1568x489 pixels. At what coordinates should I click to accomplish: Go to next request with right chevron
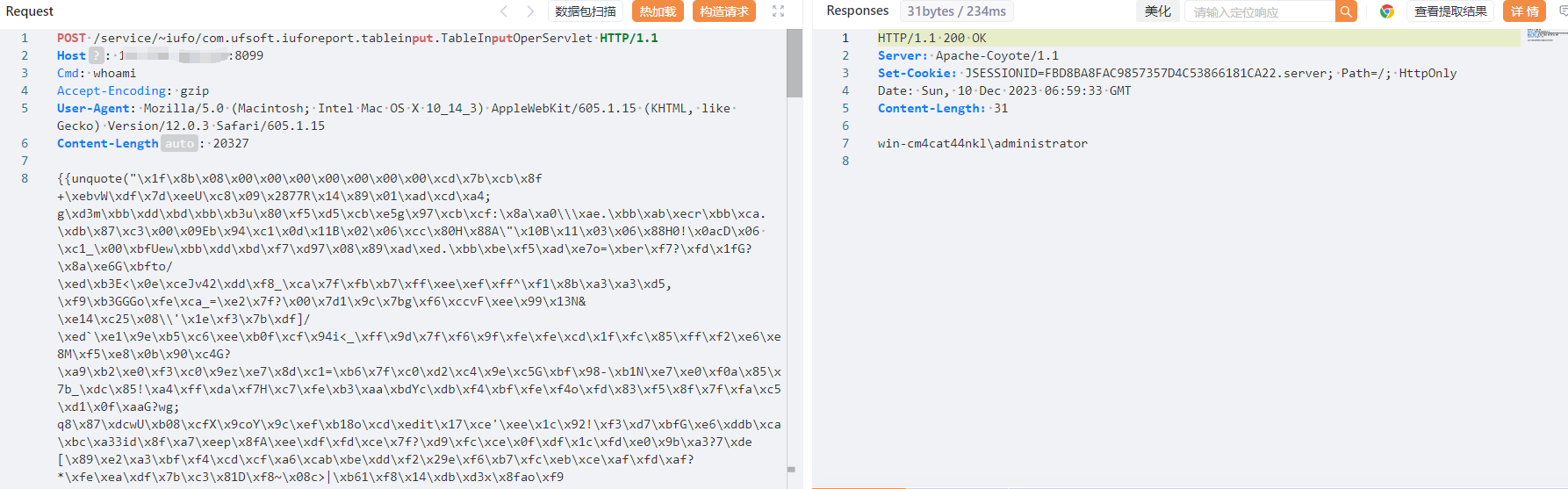click(530, 11)
